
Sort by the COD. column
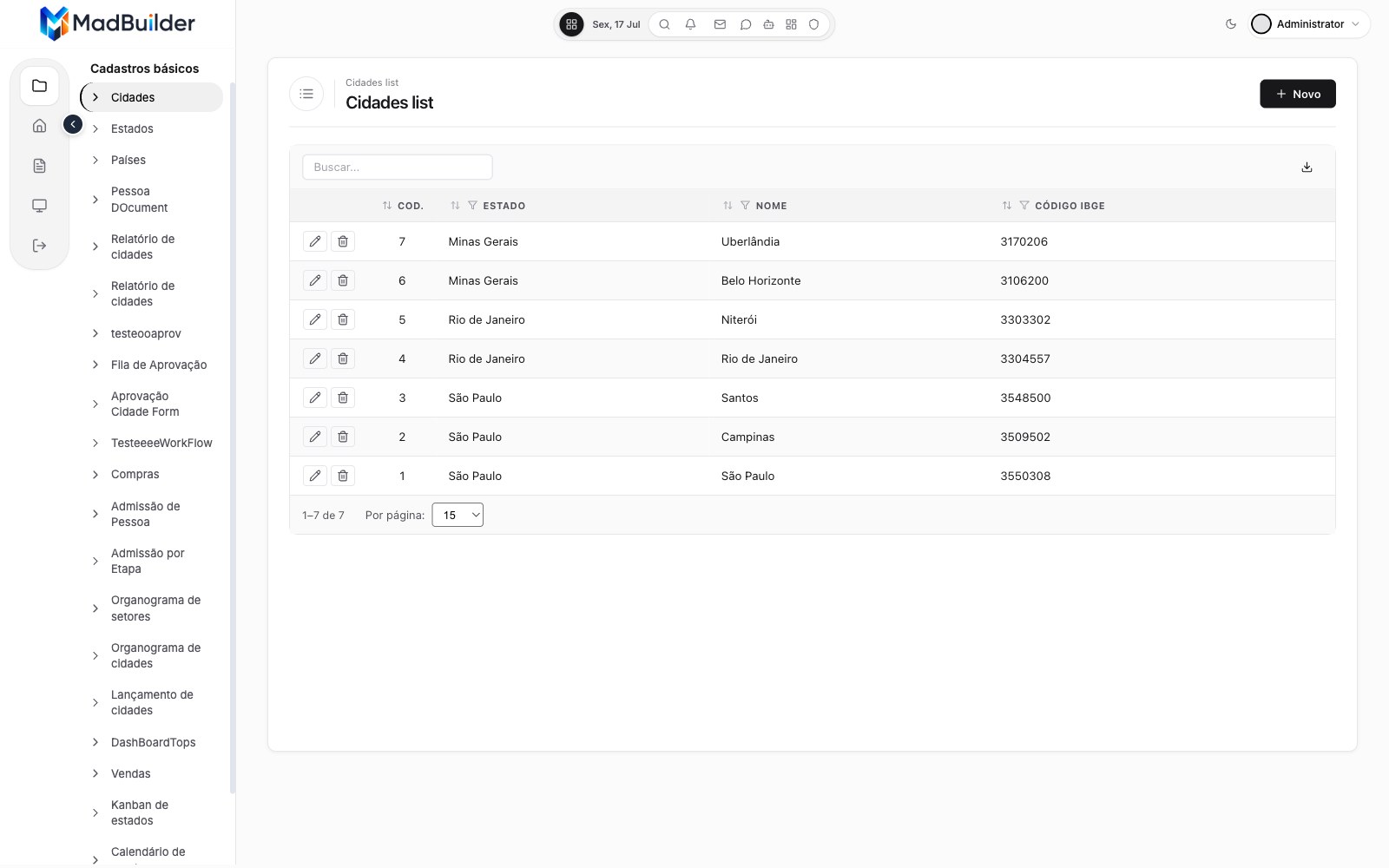(x=387, y=206)
